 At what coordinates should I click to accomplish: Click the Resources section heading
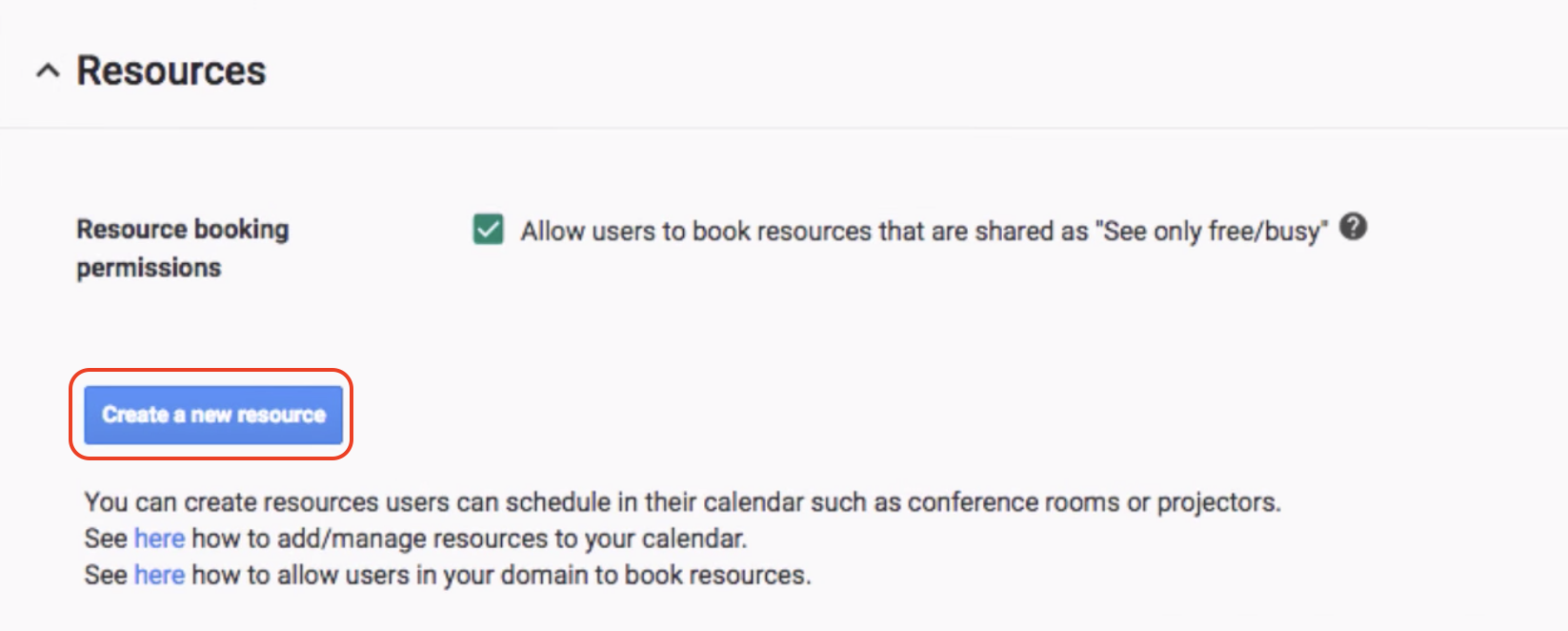(171, 71)
